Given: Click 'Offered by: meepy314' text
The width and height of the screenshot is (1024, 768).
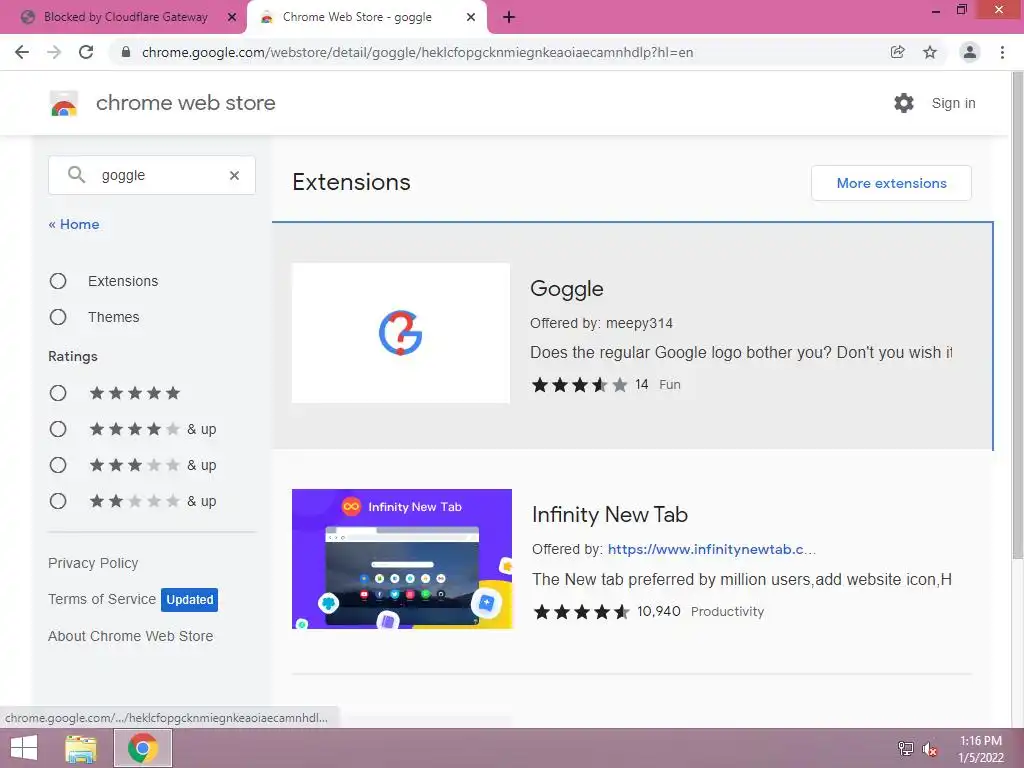Looking at the screenshot, I should click(x=601, y=323).
